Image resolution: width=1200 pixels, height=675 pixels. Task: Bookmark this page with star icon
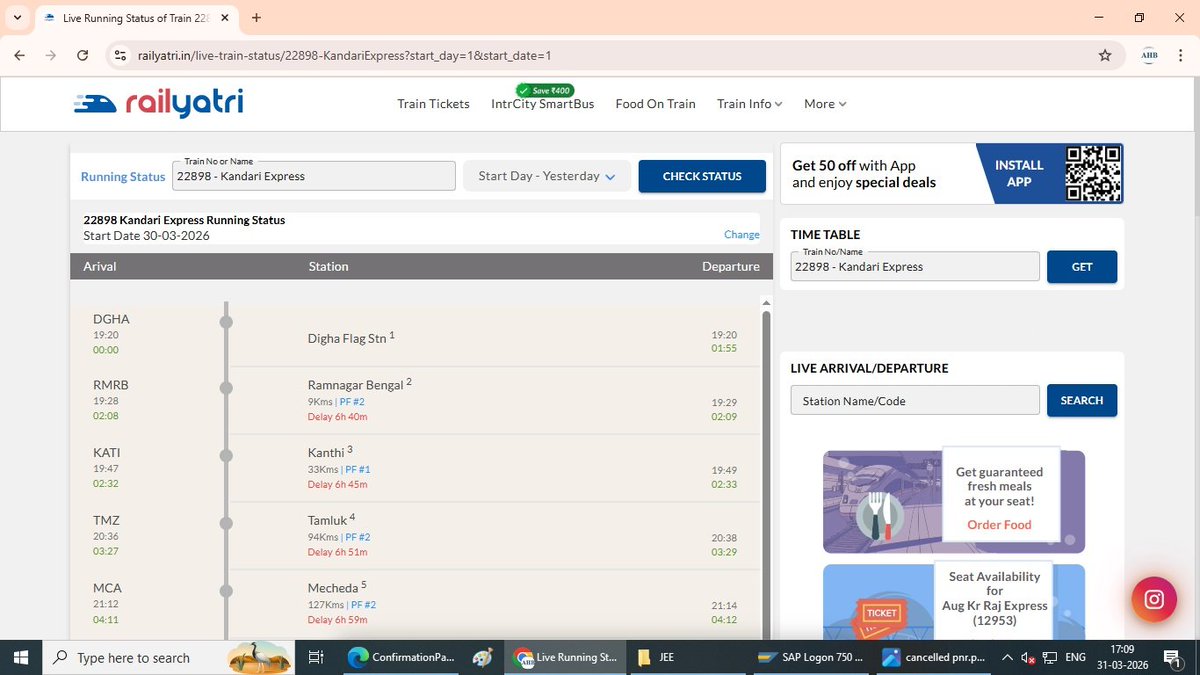point(1105,56)
